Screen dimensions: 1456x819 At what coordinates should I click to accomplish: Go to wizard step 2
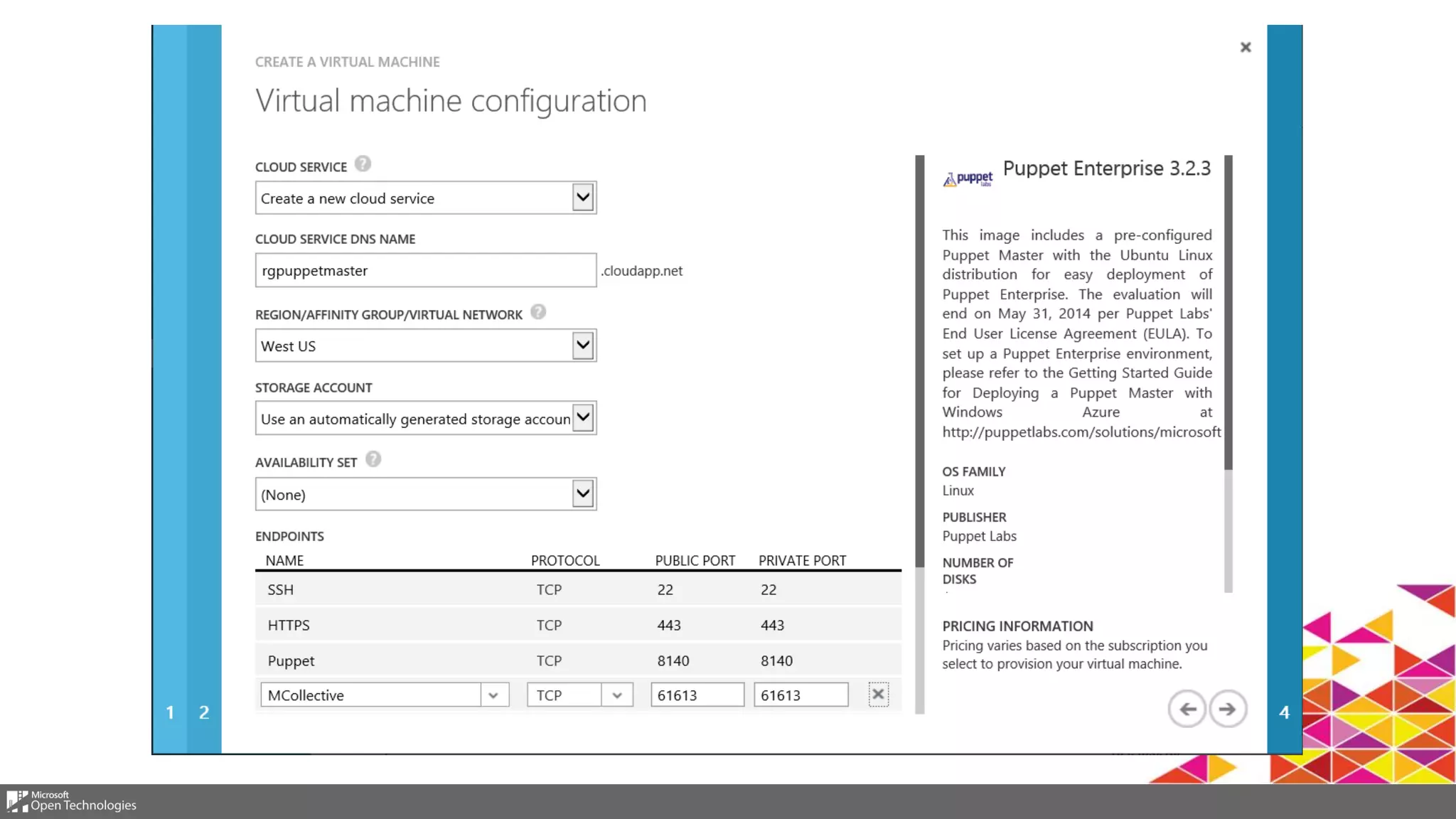point(204,712)
